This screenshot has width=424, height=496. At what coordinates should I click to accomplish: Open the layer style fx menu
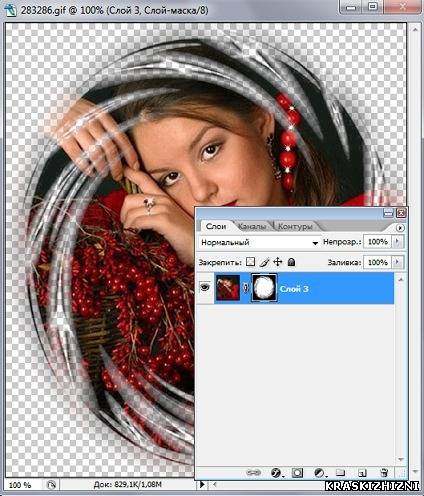click(276, 473)
